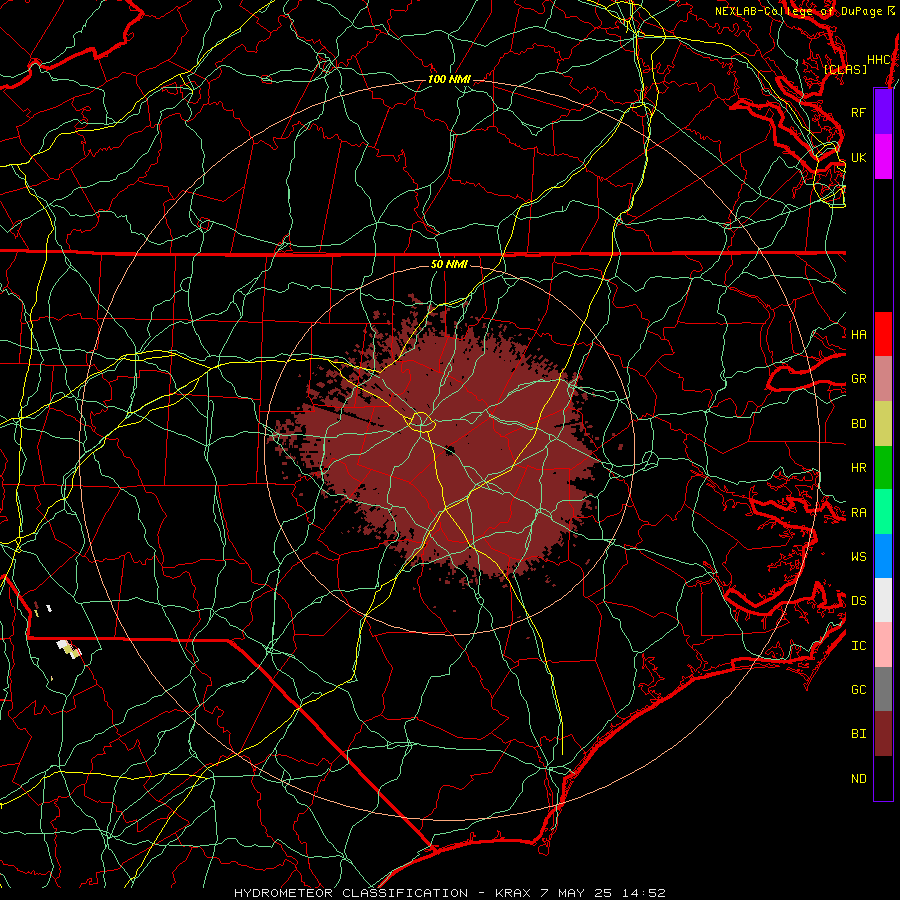
Task: Click the GR legend label
Action: 859,379
